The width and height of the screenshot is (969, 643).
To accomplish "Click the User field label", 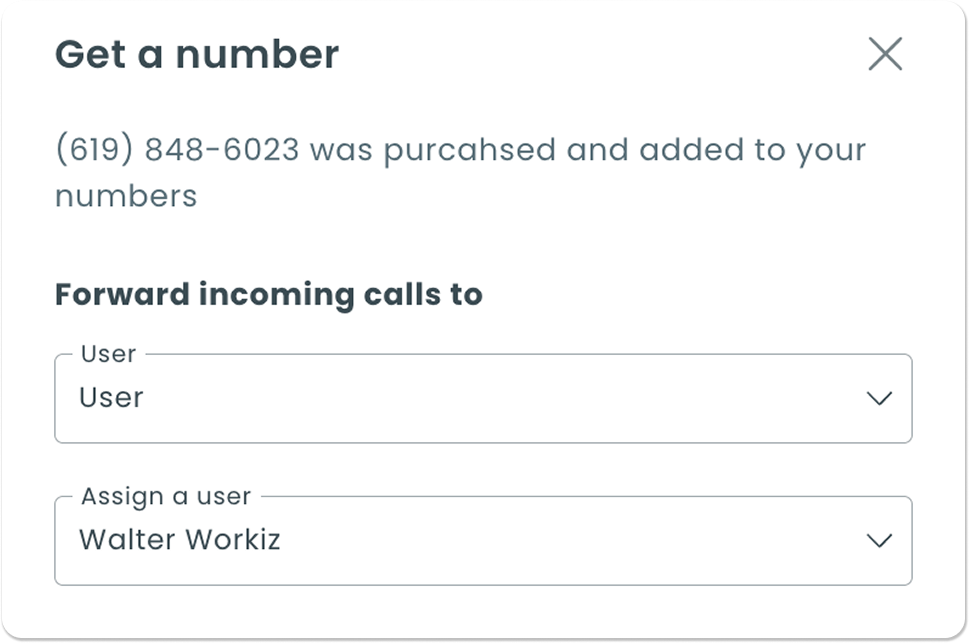I will tap(108, 354).
